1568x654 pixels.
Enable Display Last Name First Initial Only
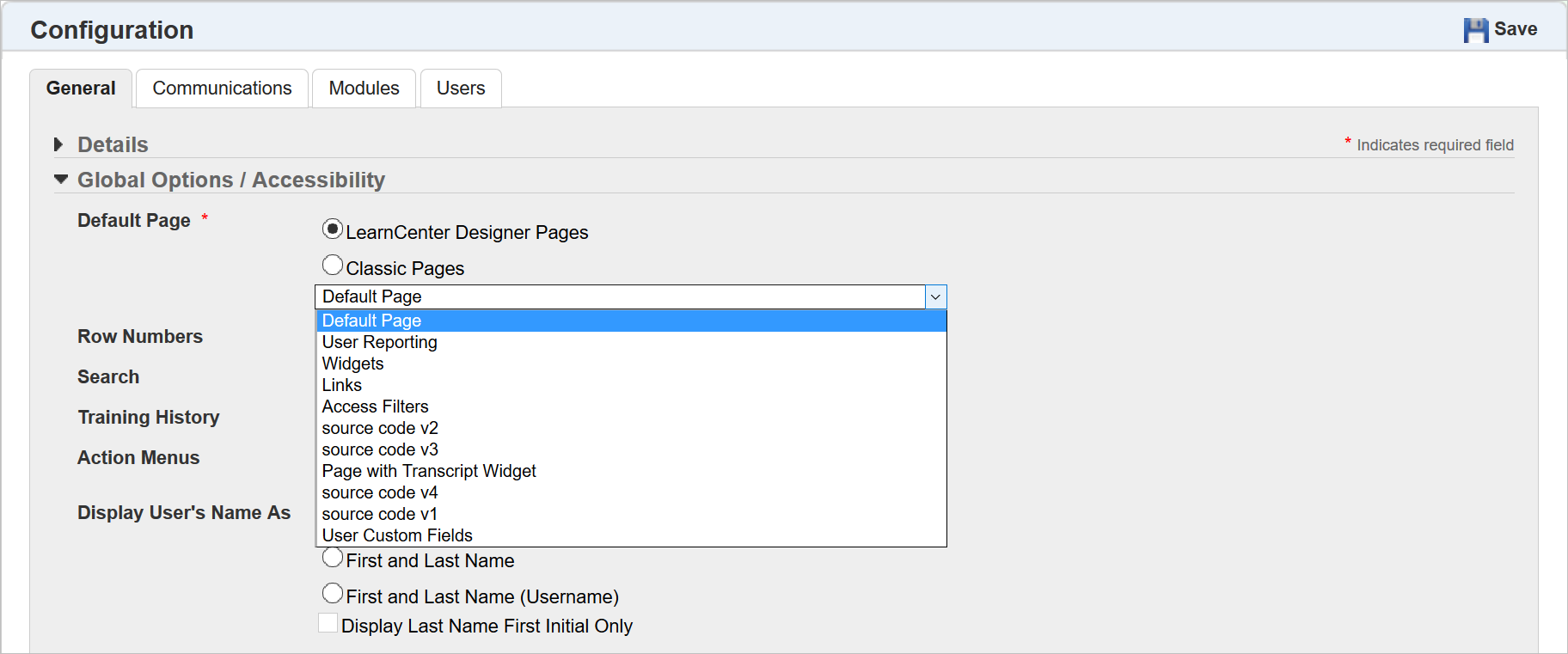coord(328,623)
